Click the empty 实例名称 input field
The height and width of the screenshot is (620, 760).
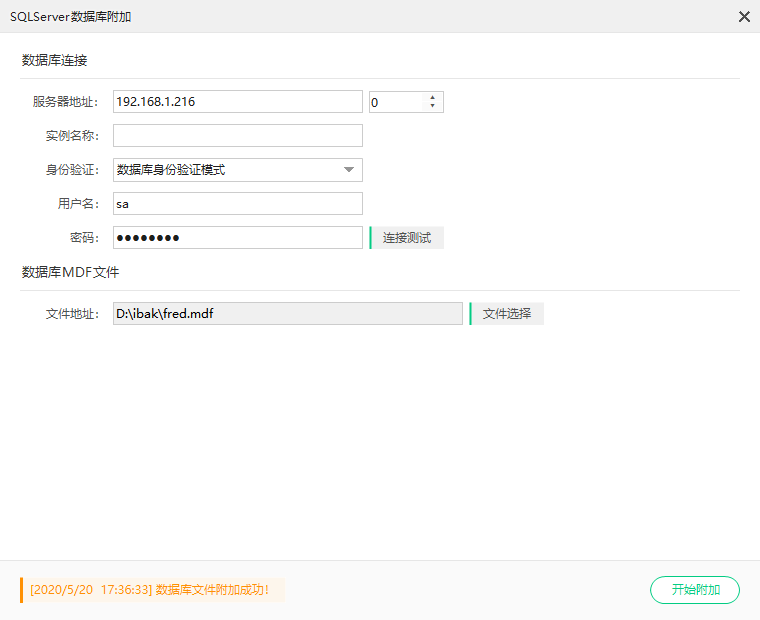tap(238, 135)
